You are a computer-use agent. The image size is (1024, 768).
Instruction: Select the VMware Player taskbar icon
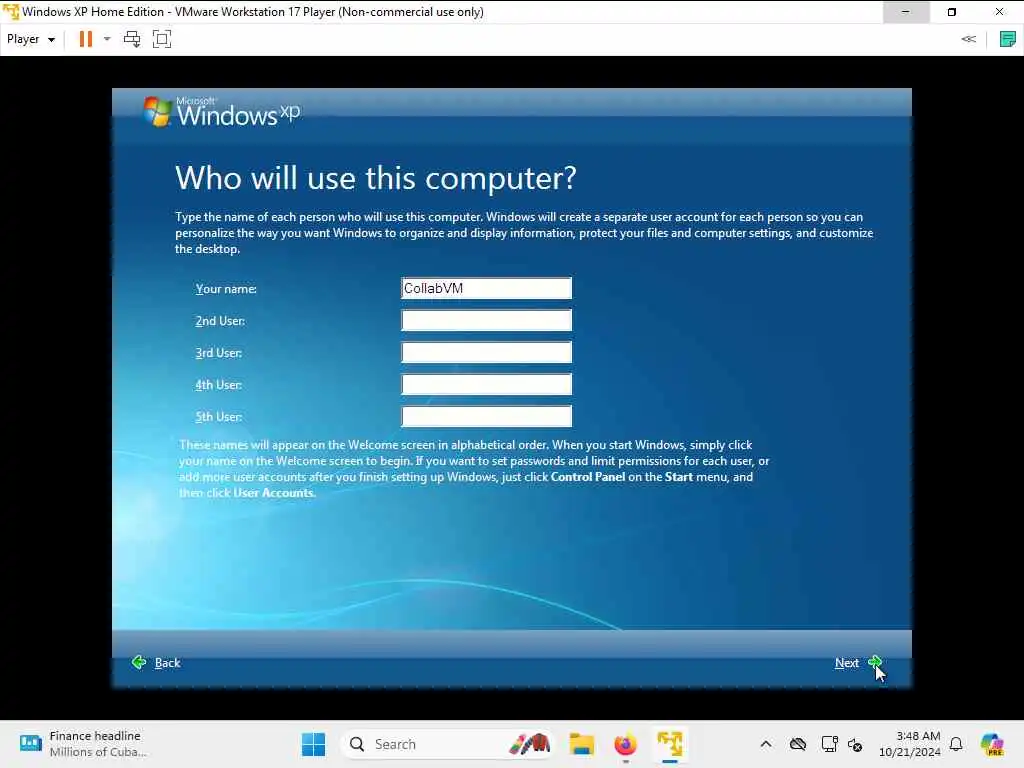(670, 744)
